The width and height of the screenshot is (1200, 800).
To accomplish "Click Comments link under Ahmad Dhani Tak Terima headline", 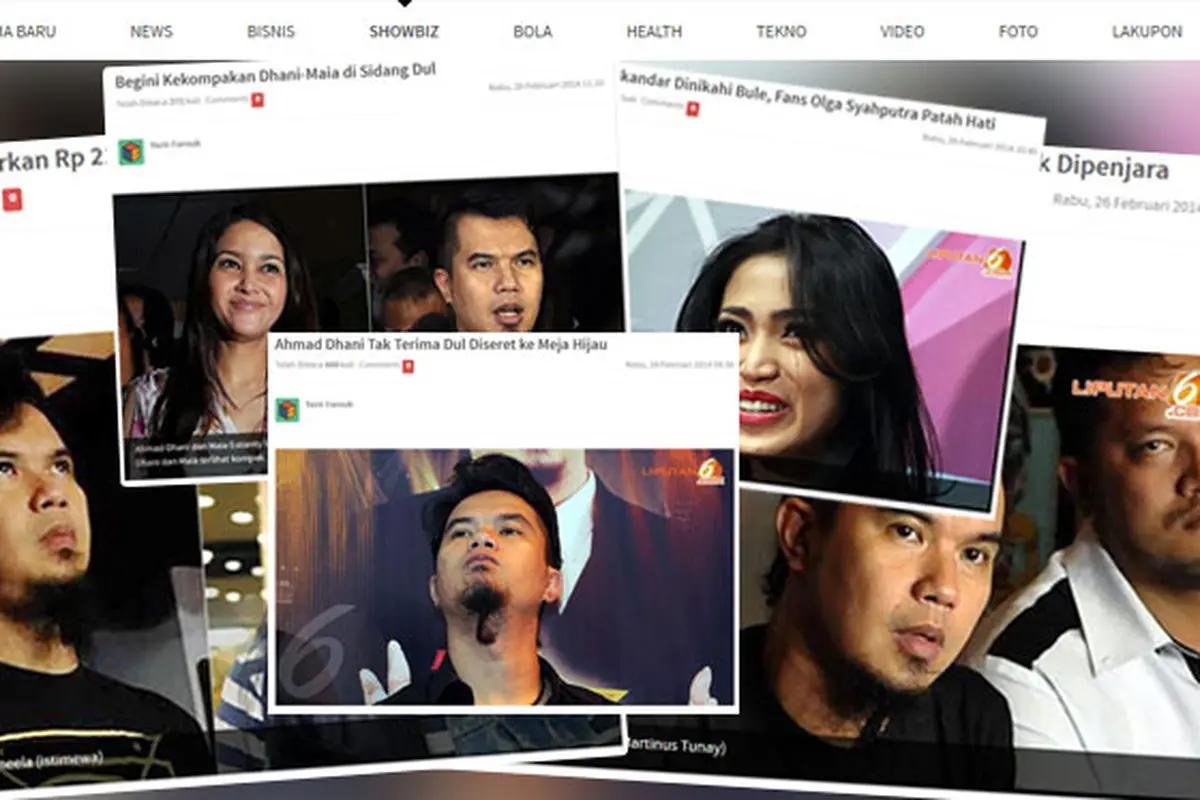I will coord(379,366).
